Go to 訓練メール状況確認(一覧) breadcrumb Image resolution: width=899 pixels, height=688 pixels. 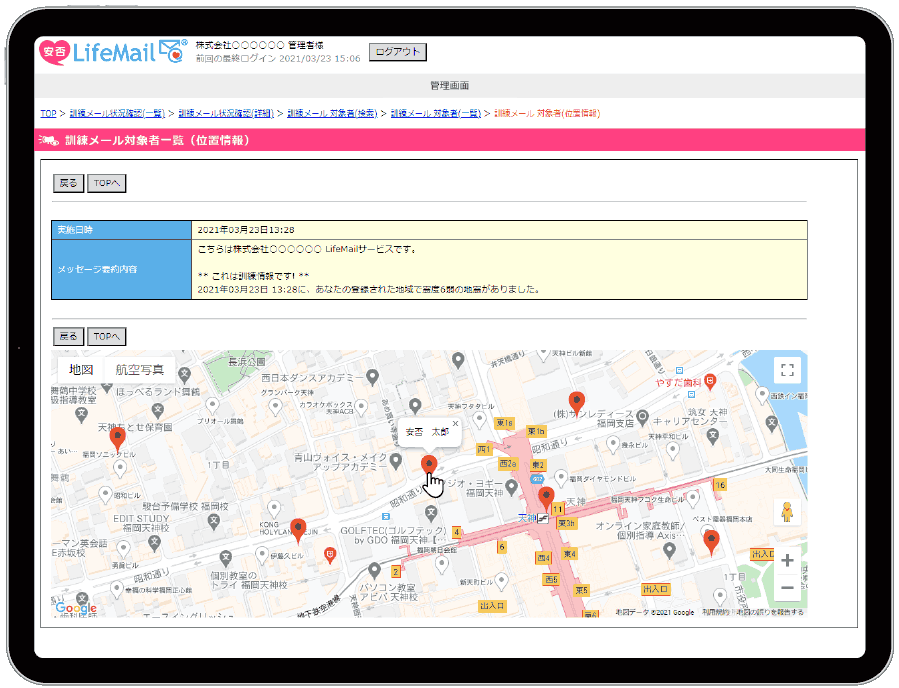(x=117, y=114)
